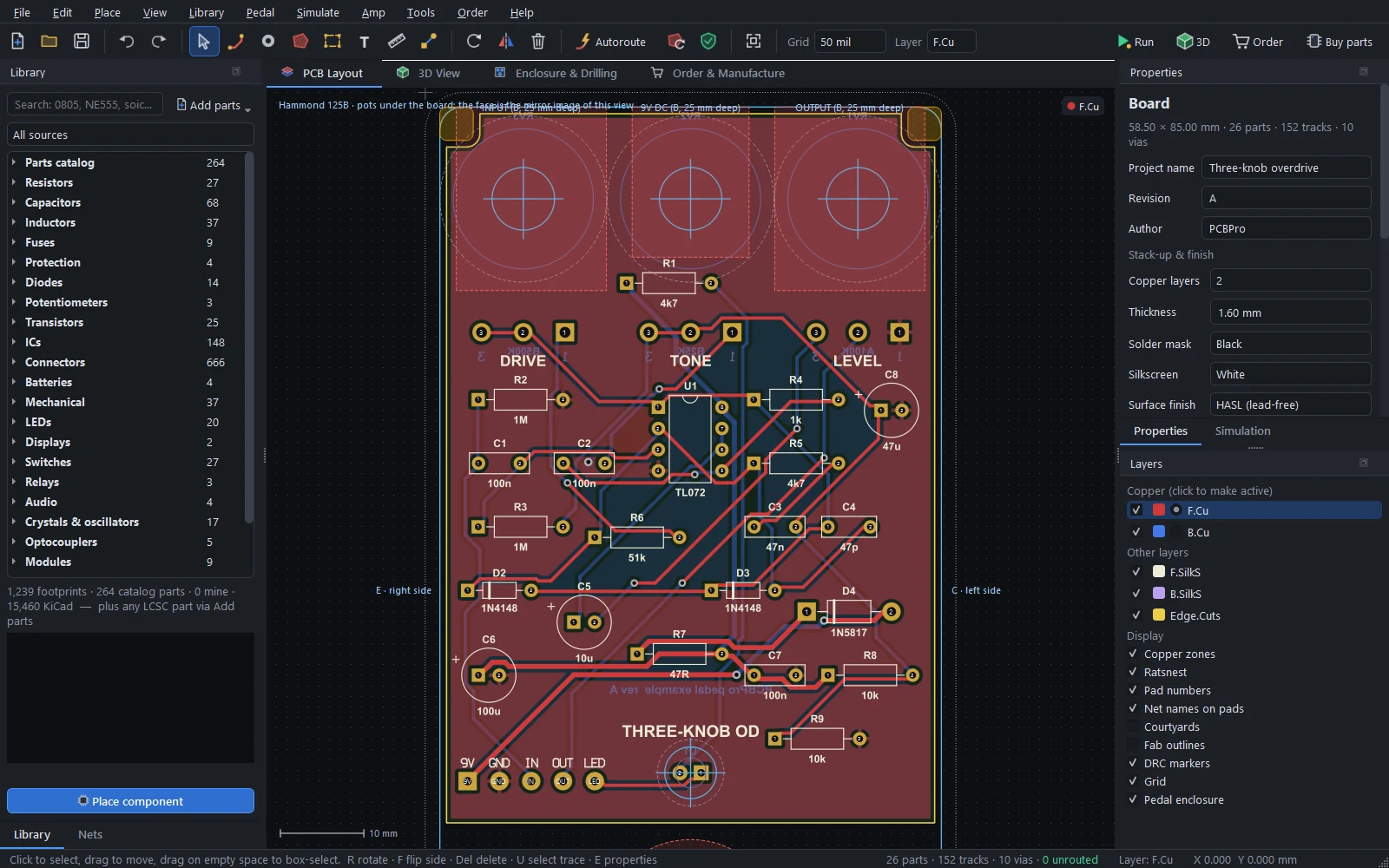Select the add via tool

click(x=268, y=41)
